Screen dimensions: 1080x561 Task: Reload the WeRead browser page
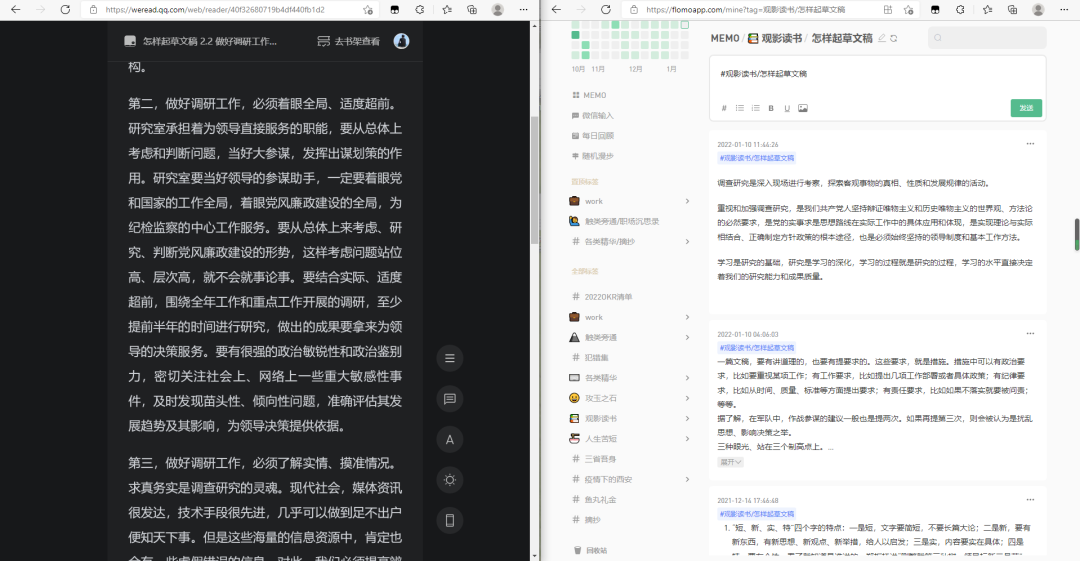(x=65, y=10)
